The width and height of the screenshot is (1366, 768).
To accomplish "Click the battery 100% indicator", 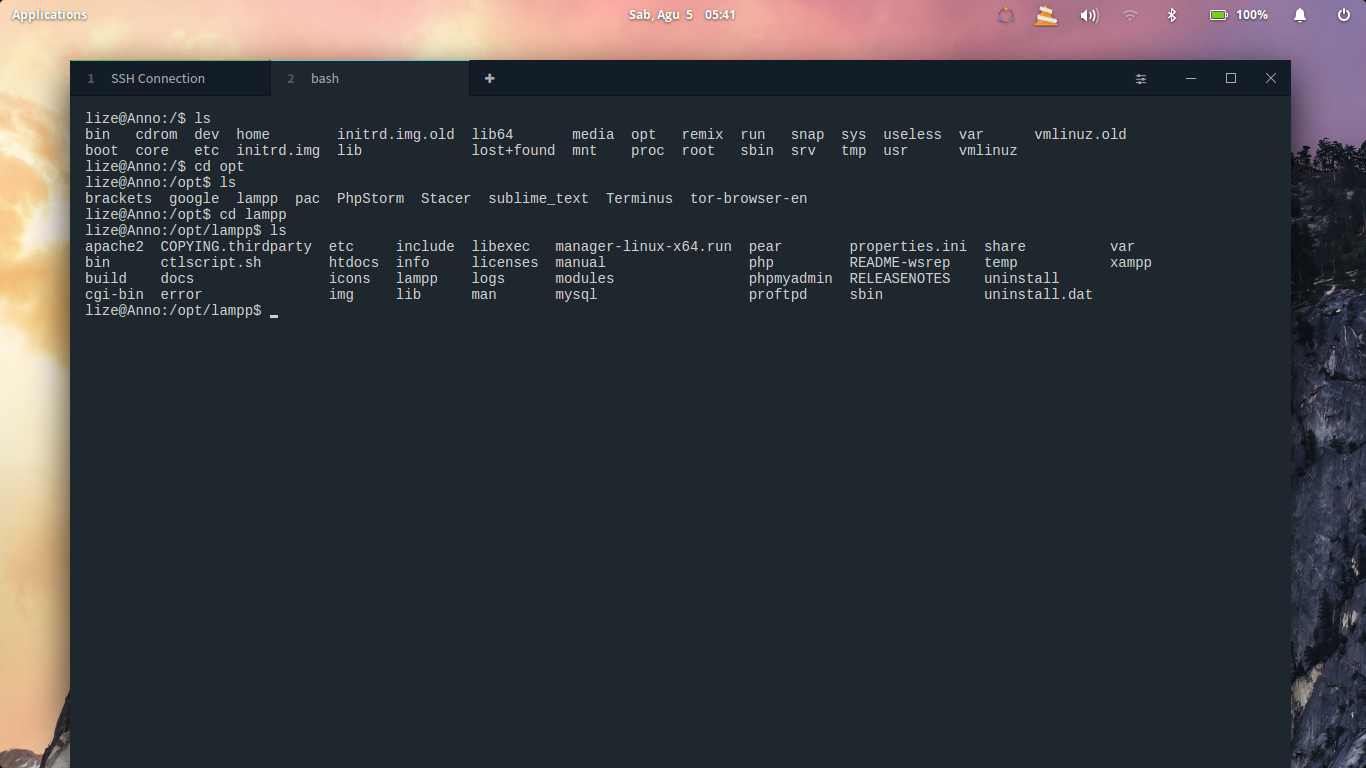I will [x=1237, y=15].
